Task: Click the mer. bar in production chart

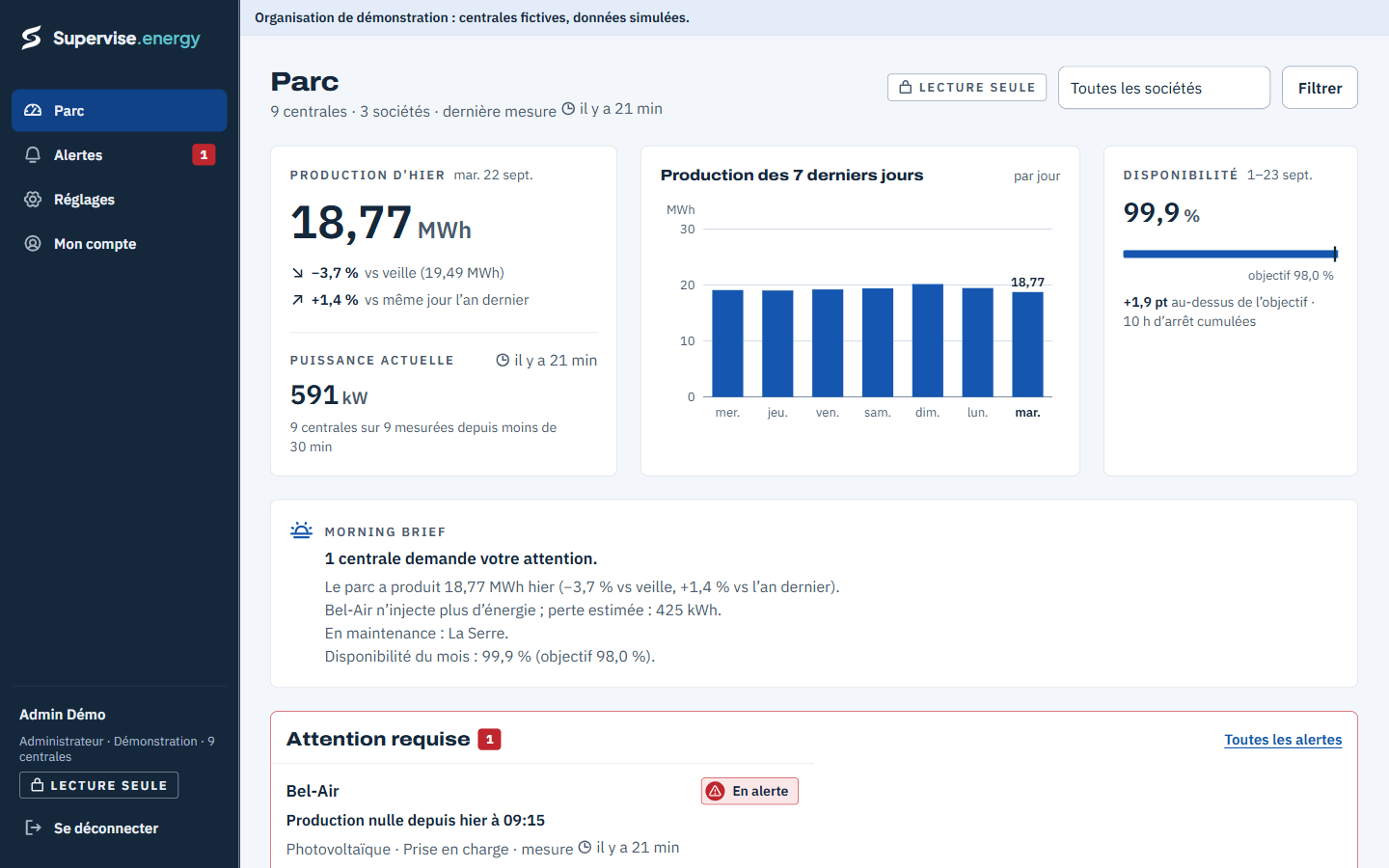Action: 727,343
